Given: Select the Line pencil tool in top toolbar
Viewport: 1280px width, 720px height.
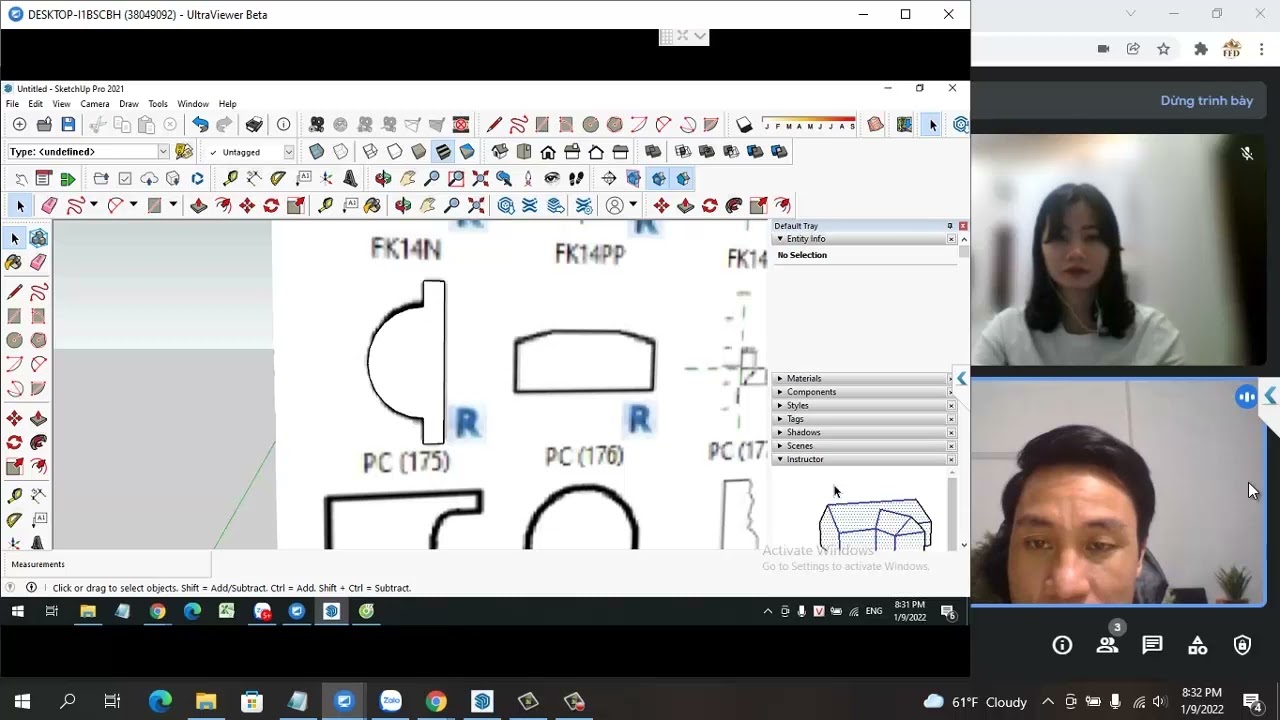Looking at the screenshot, I should point(494,125).
